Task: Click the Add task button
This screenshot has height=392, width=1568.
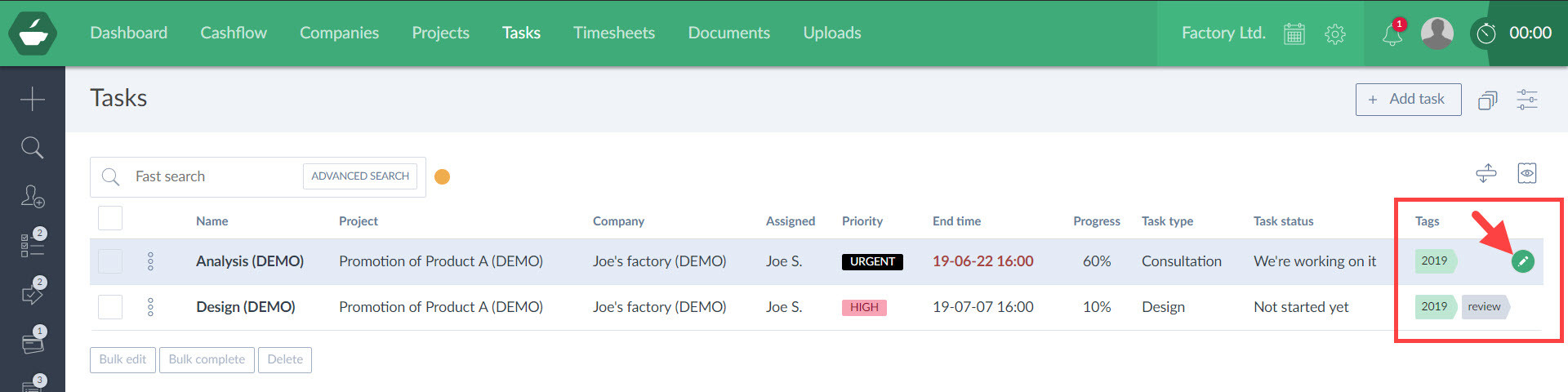Action: [1408, 100]
